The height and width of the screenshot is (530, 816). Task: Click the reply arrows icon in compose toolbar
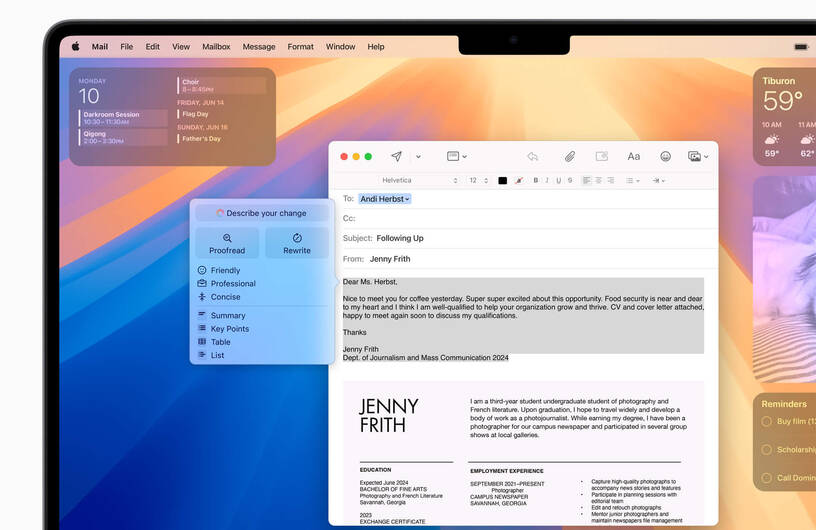point(532,156)
